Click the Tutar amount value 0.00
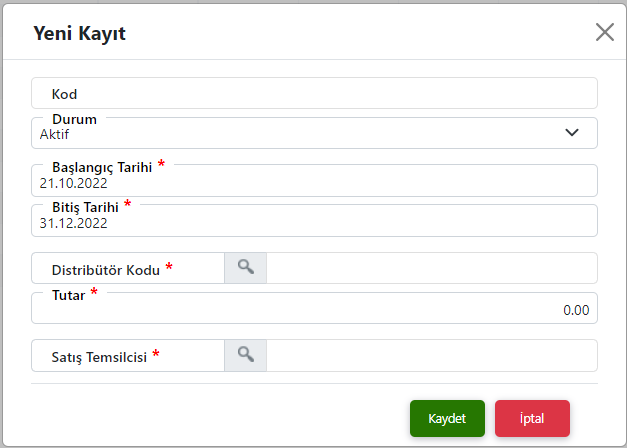The width and height of the screenshot is (627, 448). click(x=576, y=310)
